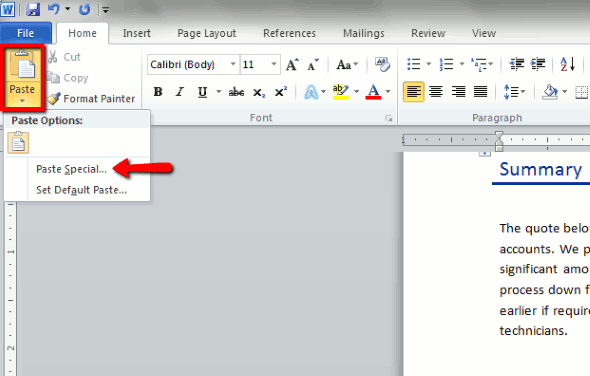Increase the paragraph indent

[x=538, y=64]
